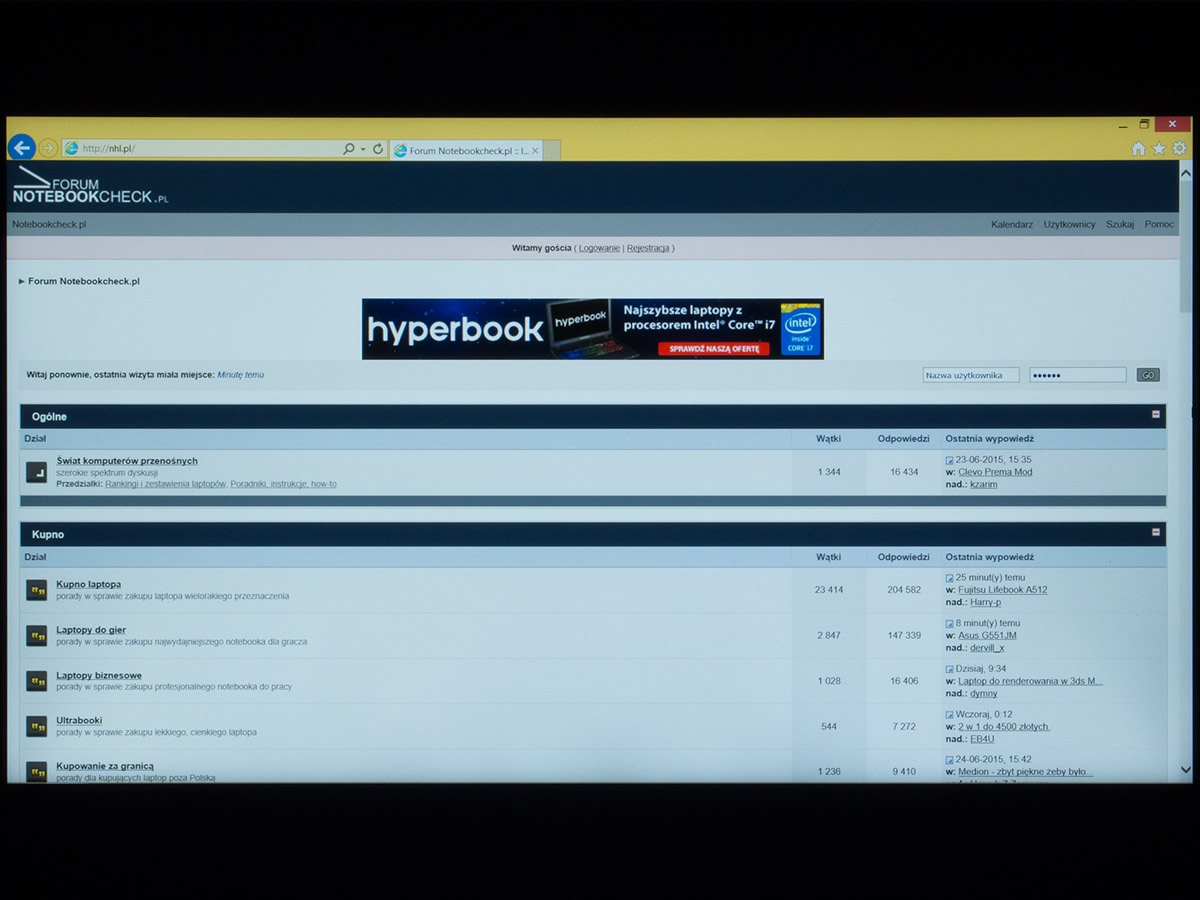This screenshot has width=1200, height=900.
Task: Click the scroll down arrow of the page scrollbar
Action: click(1186, 770)
